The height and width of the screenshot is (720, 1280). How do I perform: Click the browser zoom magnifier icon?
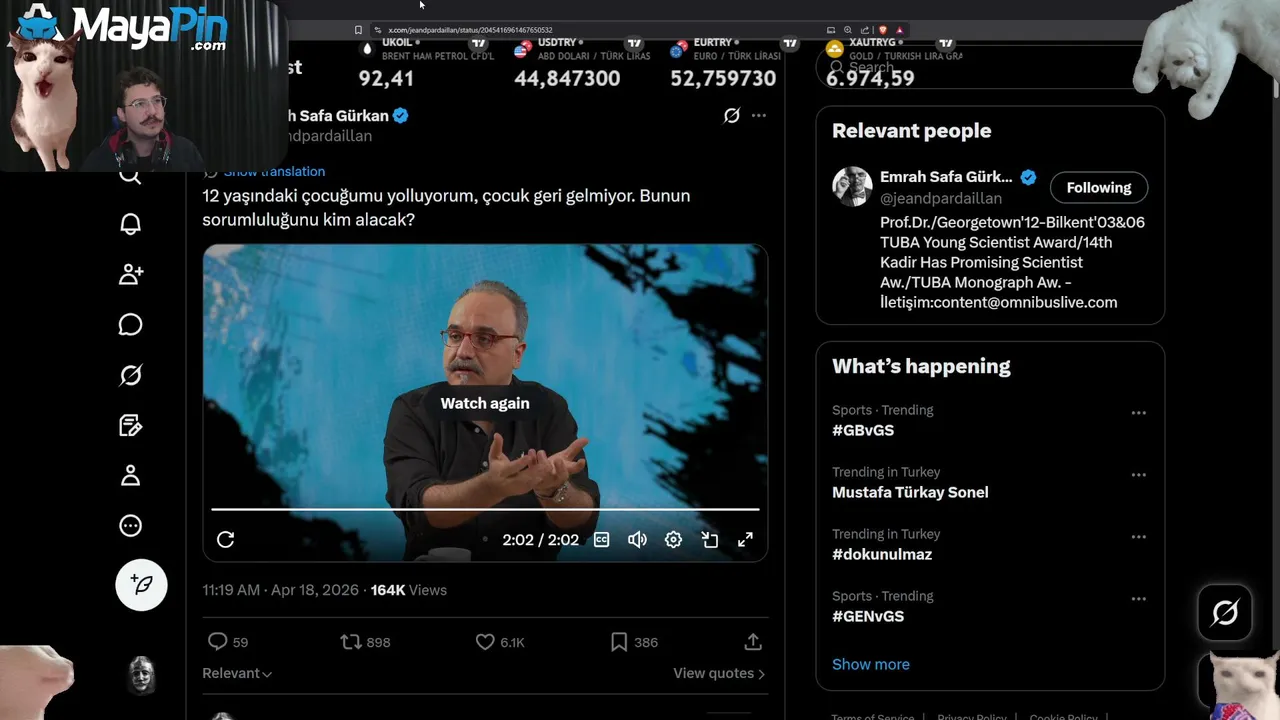[x=848, y=30]
